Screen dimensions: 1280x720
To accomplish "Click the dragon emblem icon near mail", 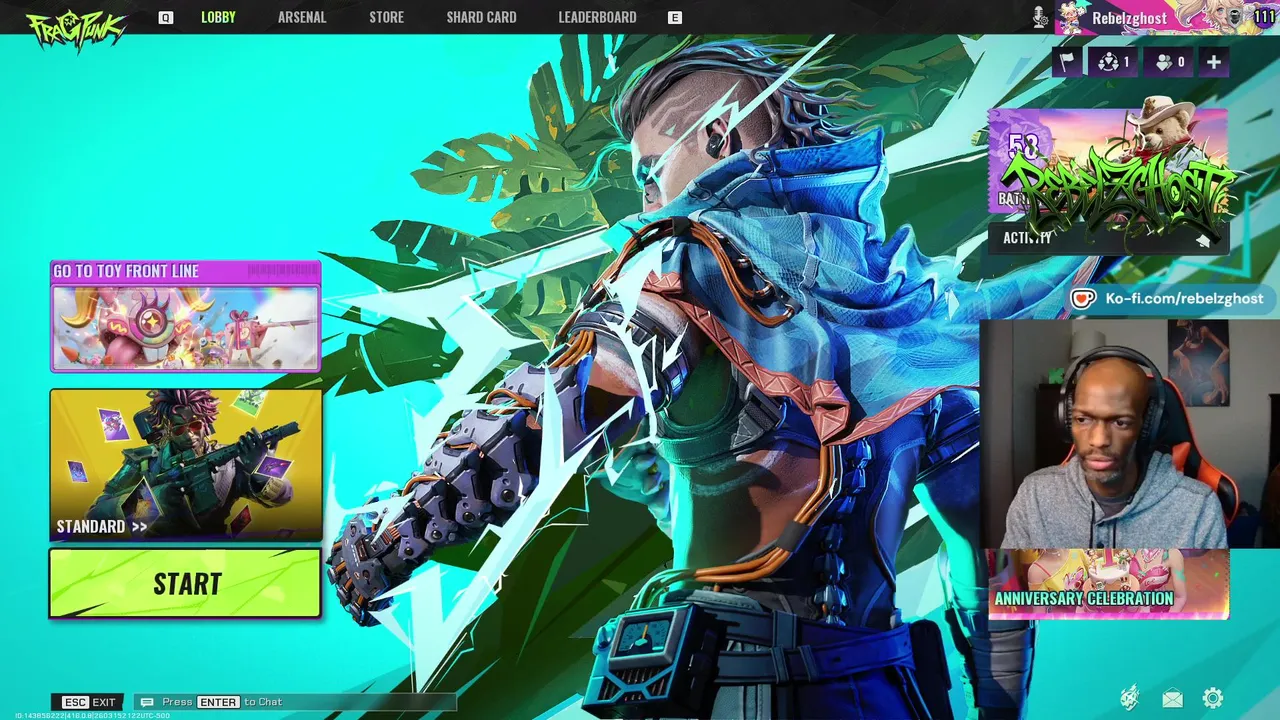I will [1129, 698].
